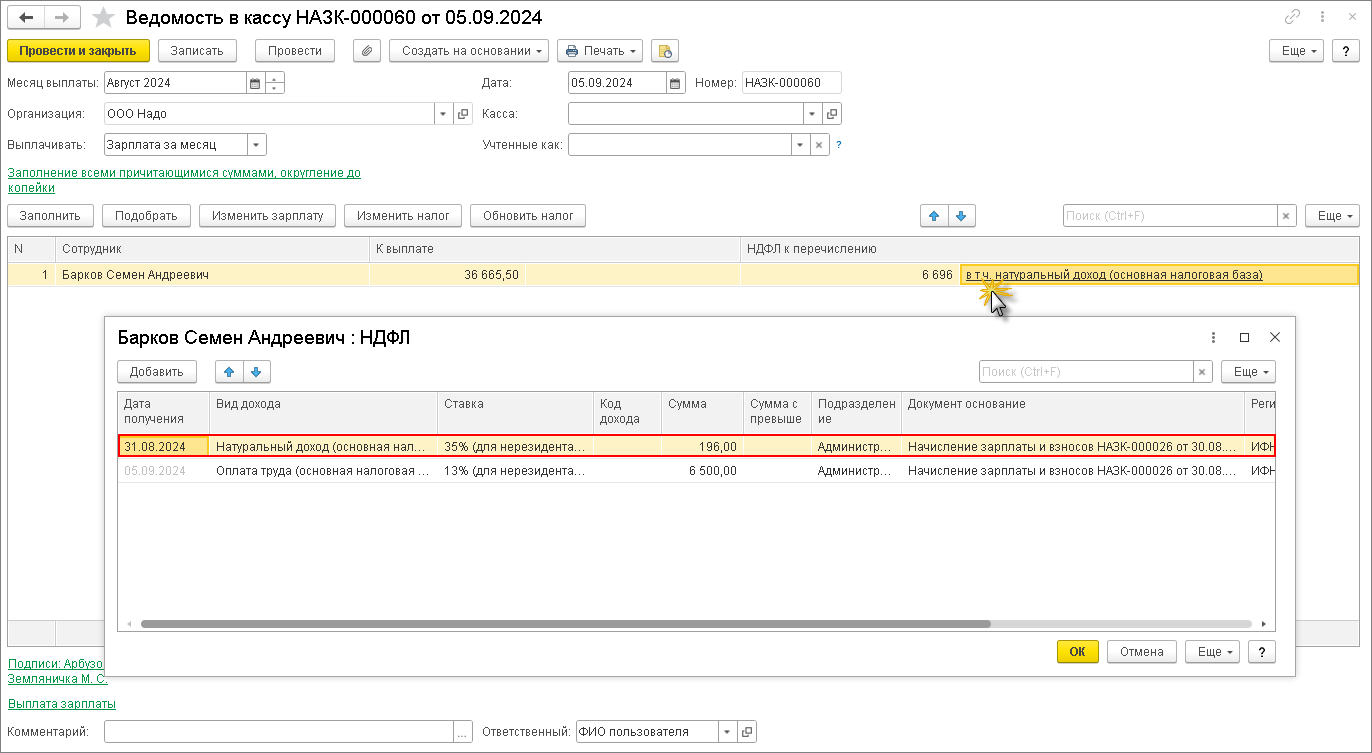The width and height of the screenshot is (1372, 753).
Task: Click the horizontal scrollbar in НДФЛ dialog
Action: pos(565,623)
